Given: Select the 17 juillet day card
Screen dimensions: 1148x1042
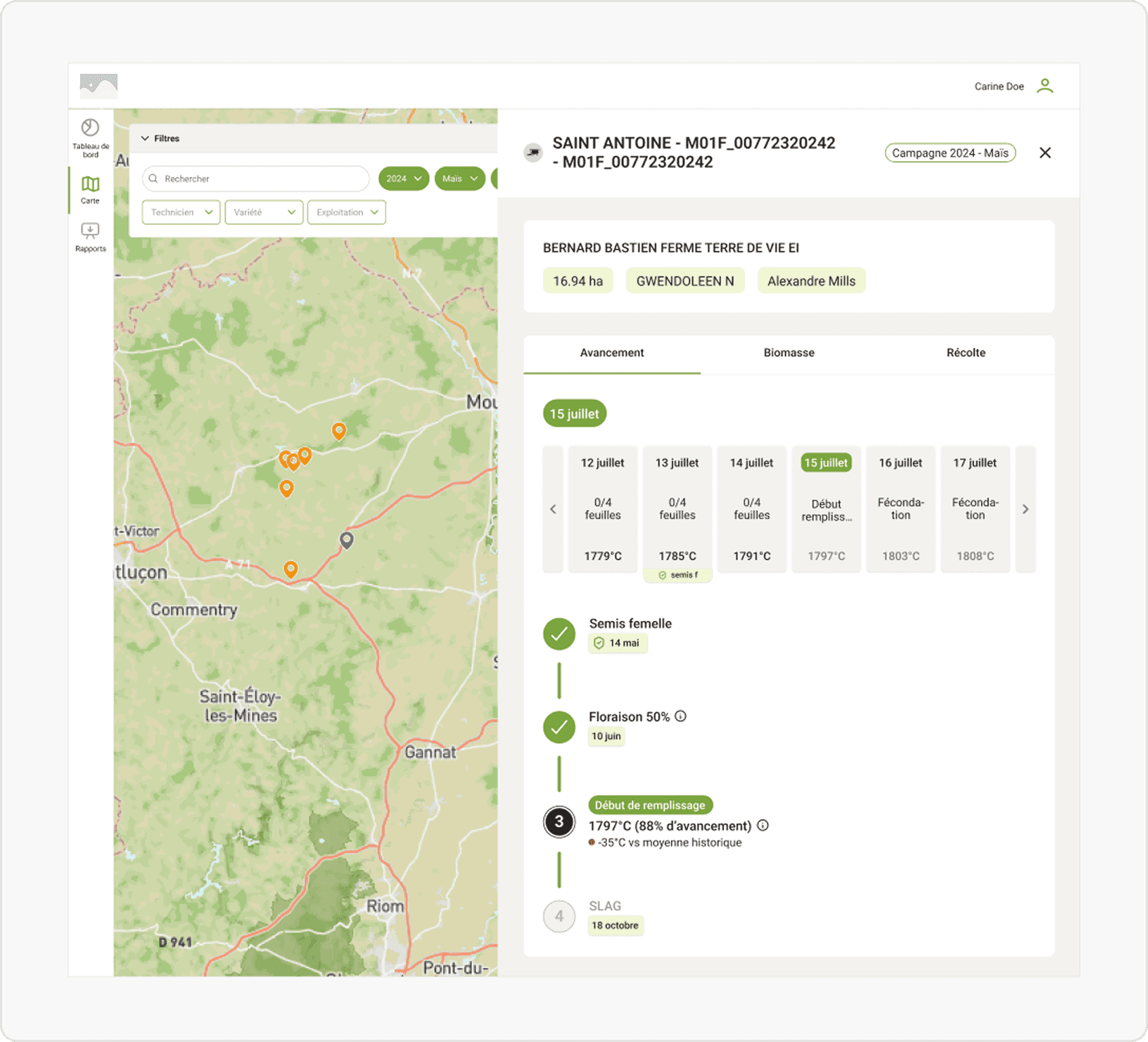Looking at the screenshot, I should click(x=976, y=509).
